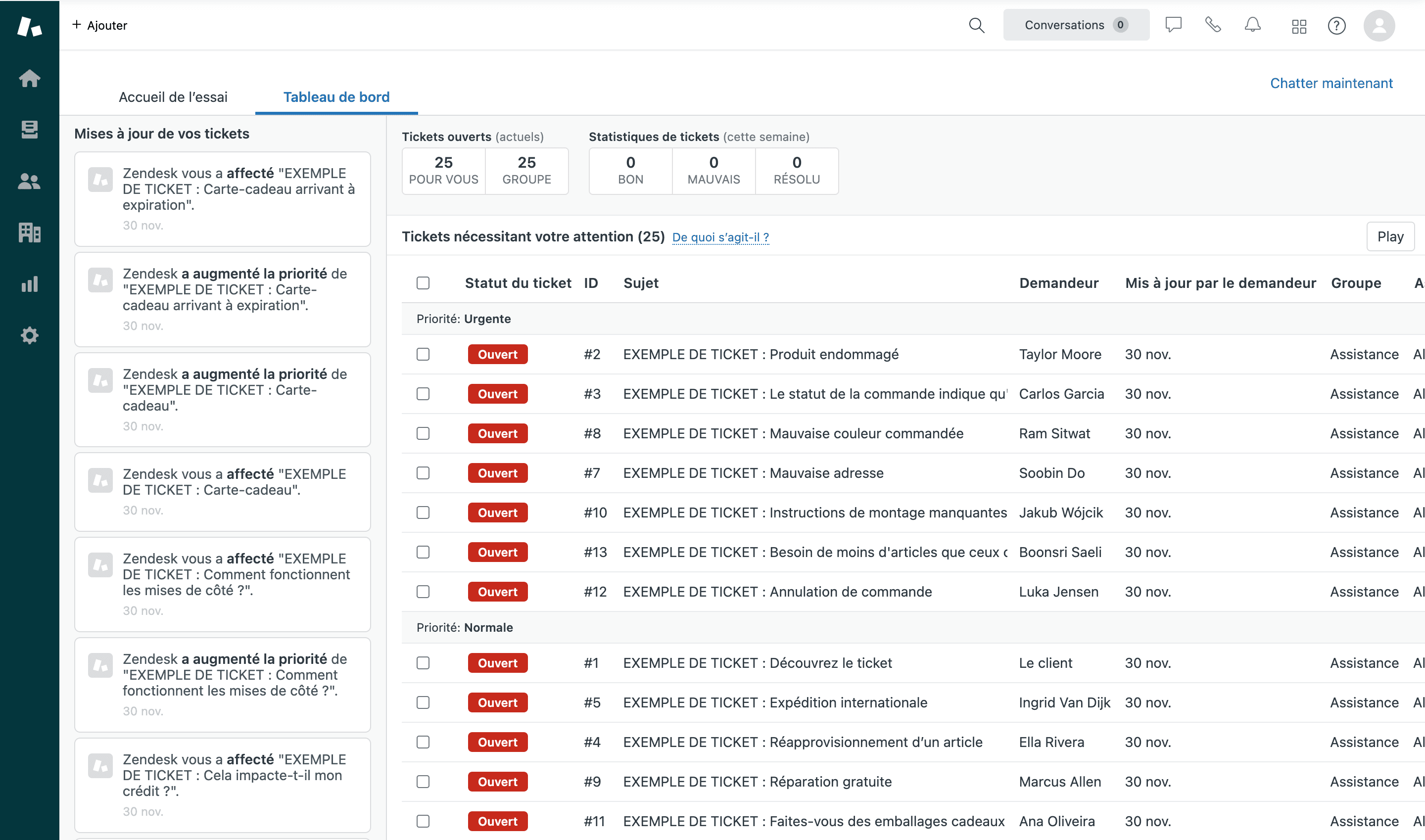
Task: Switch to the Tableau de bord tab
Action: pos(335,97)
